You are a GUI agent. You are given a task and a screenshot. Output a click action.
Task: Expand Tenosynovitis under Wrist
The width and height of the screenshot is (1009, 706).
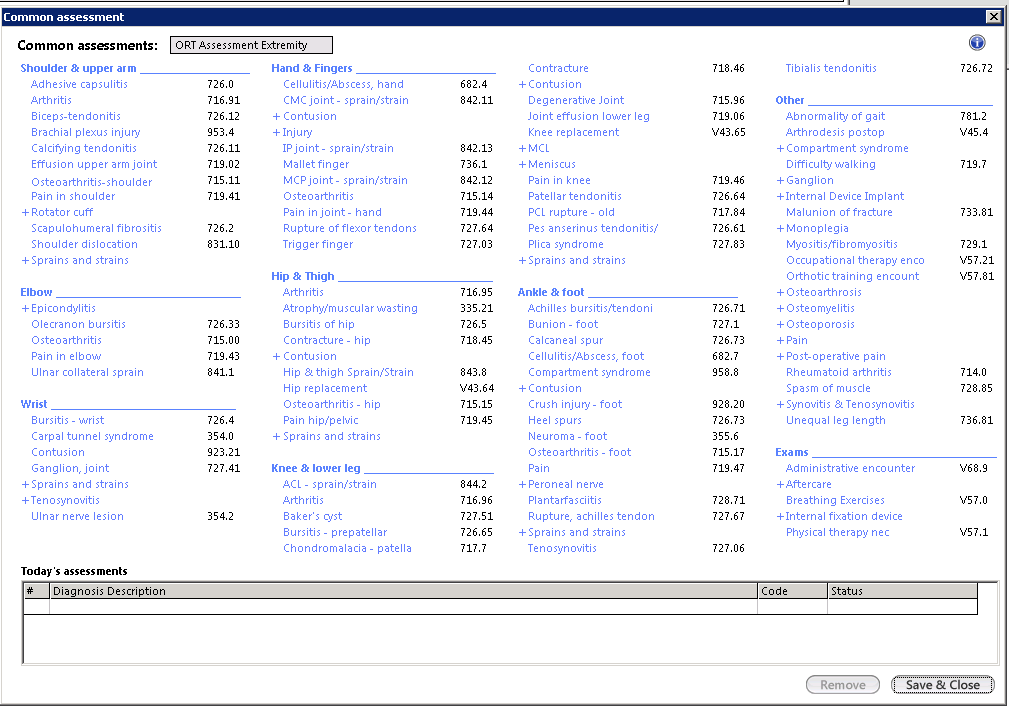[60, 500]
